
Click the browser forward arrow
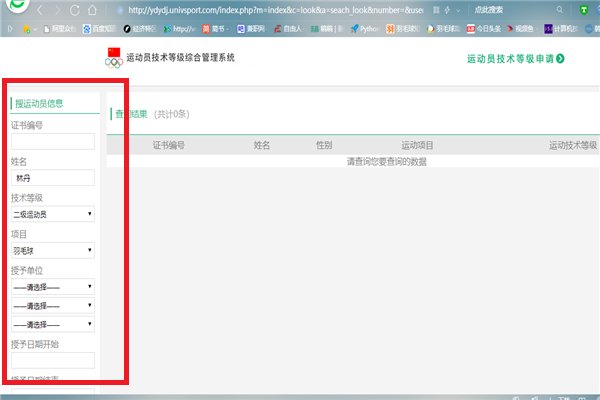tap(57, 10)
